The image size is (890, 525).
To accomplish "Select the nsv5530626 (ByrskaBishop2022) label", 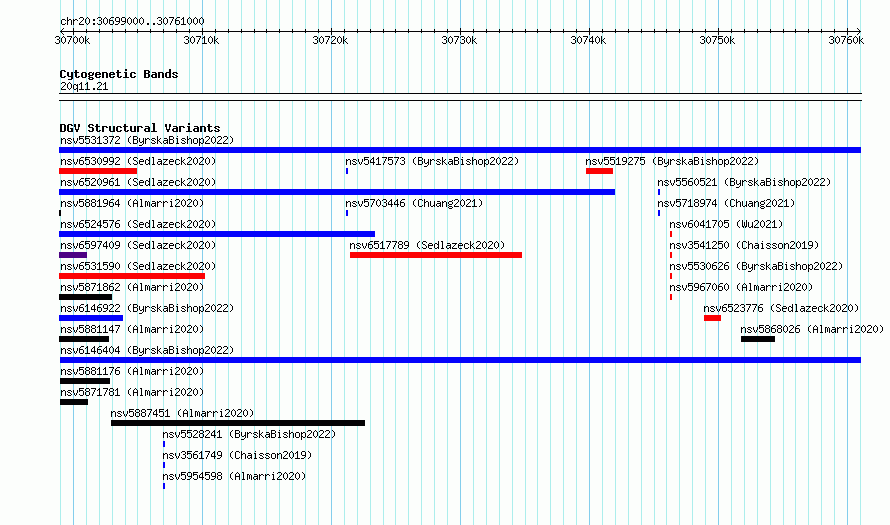I will pyautogui.click(x=757, y=266).
